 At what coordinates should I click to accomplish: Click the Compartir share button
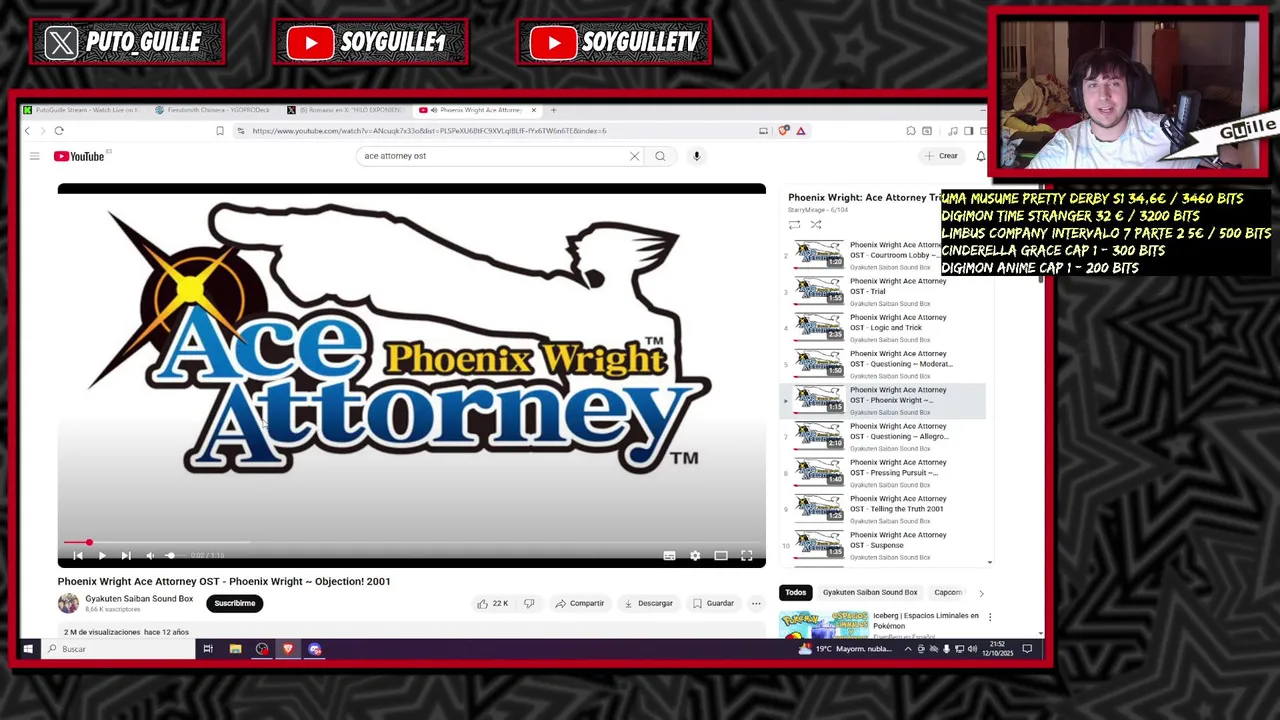[x=580, y=603]
